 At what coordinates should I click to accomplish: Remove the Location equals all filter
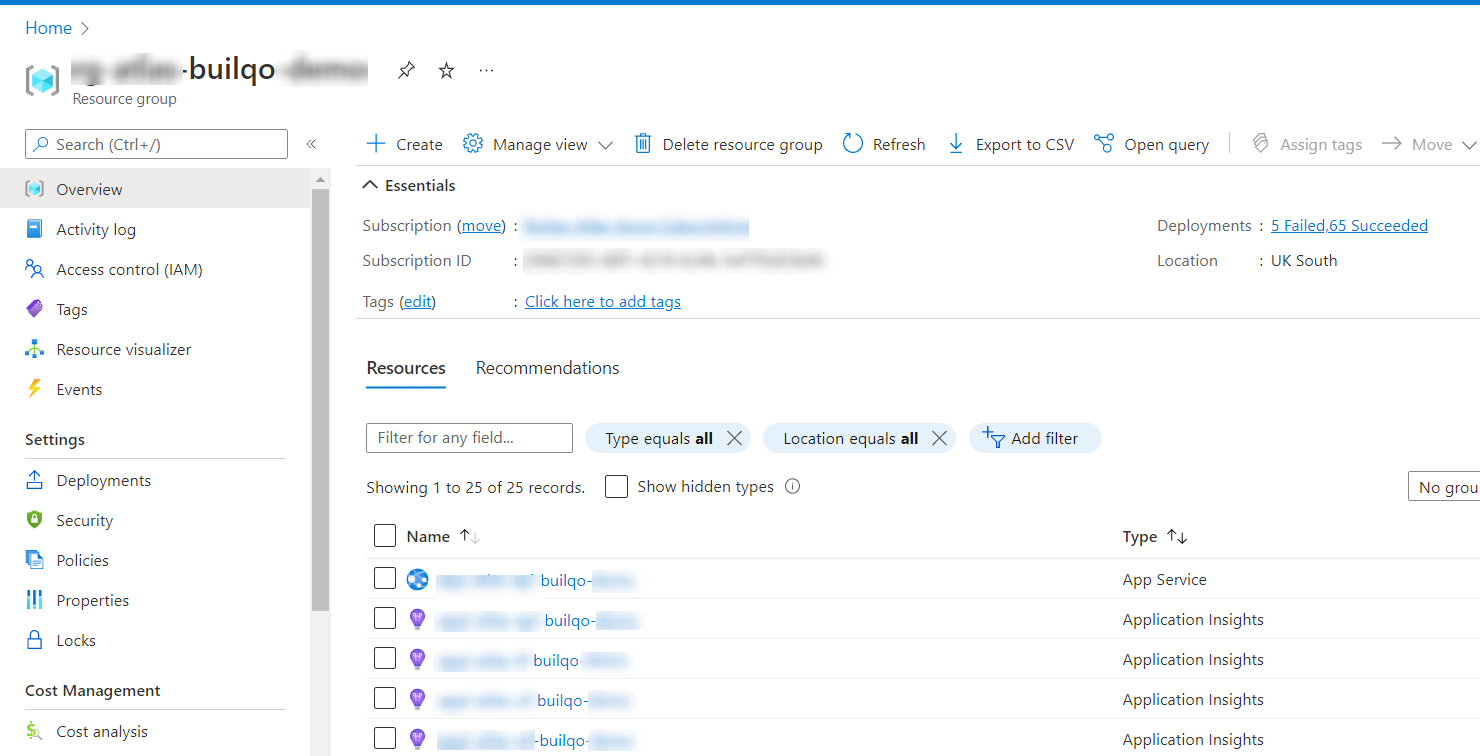(939, 438)
